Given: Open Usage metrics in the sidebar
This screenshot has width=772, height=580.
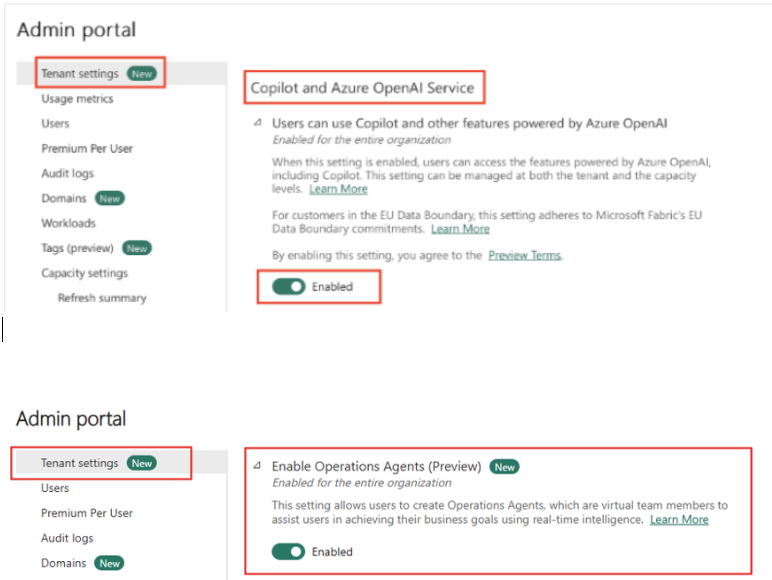Looking at the screenshot, I should pyautogui.click(x=77, y=98).
